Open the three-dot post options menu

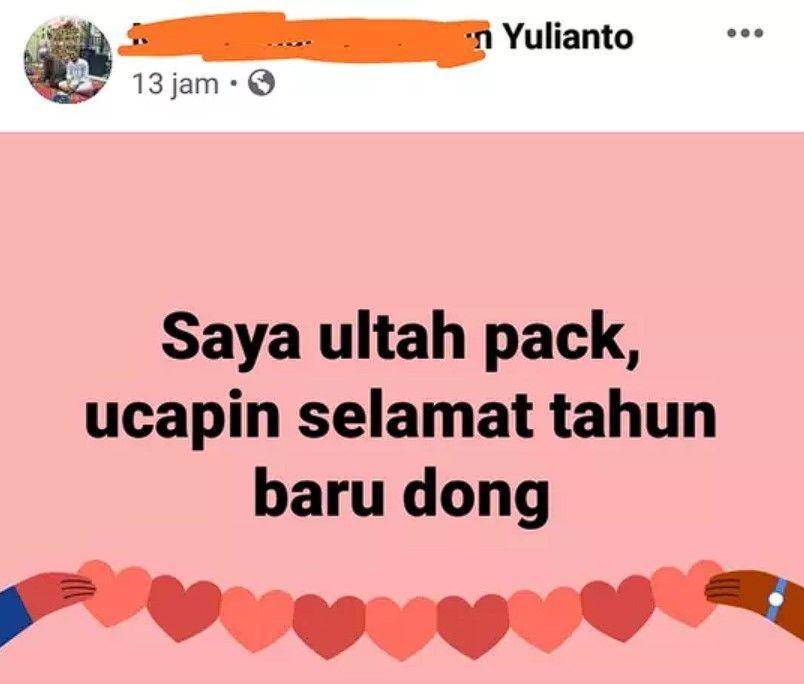tap(745, 34)
